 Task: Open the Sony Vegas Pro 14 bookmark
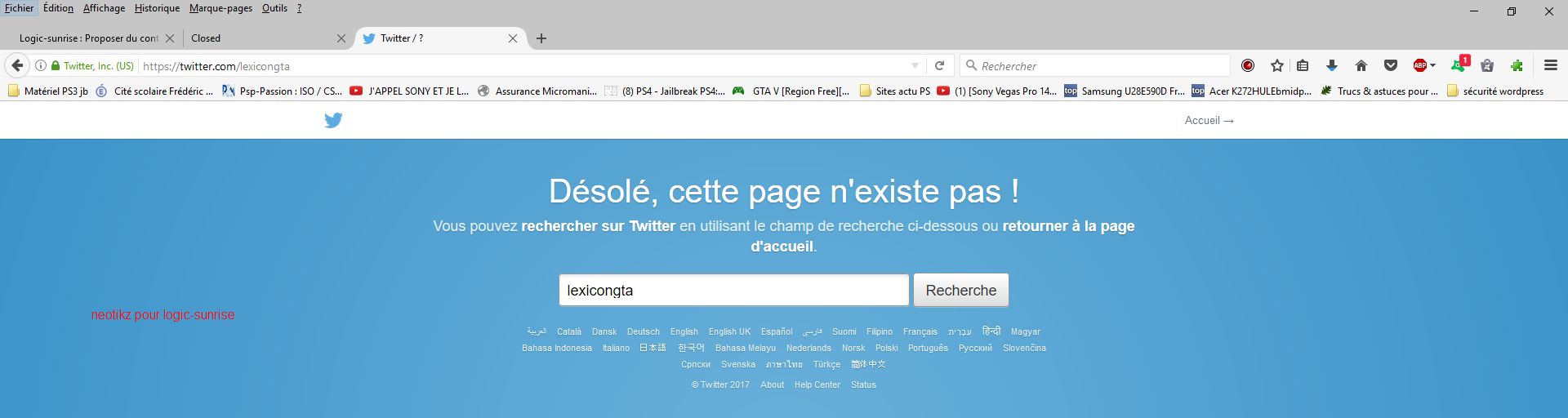pyautogui.click(x=997, y=91)
